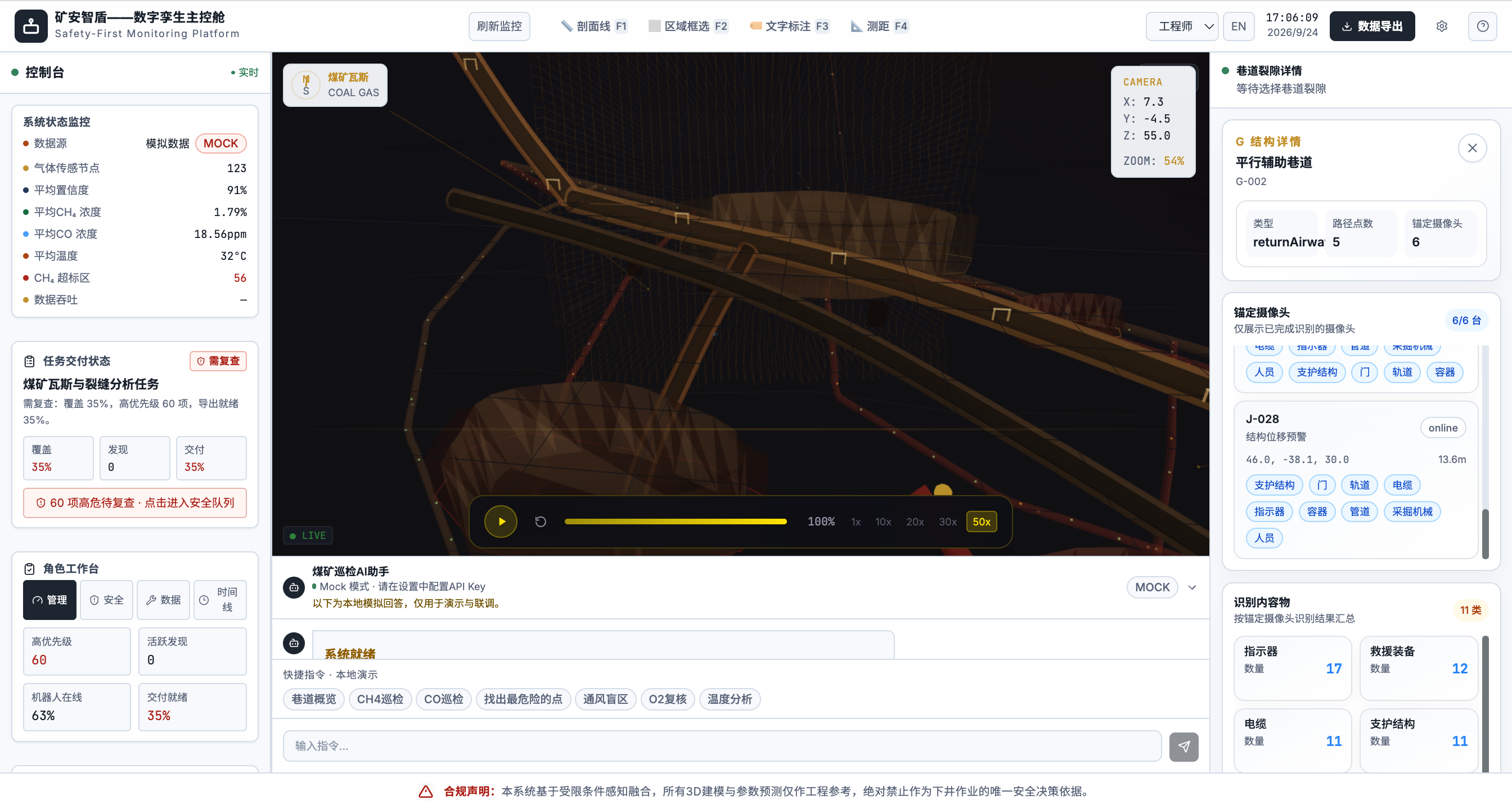Select the 50x playback speed
Image resolution: width=1512 pixels, height=809 pixels.
tap(982, 522)
